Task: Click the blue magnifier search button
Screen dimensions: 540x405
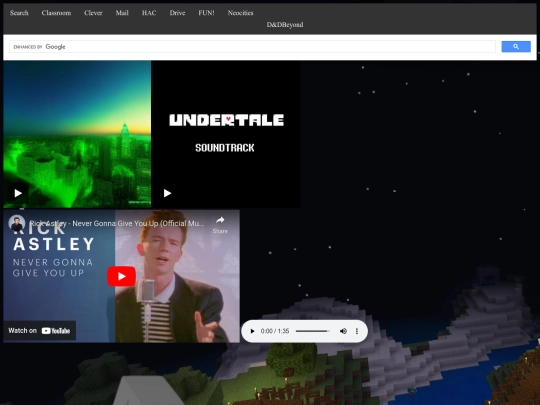Action: (516, 46)
